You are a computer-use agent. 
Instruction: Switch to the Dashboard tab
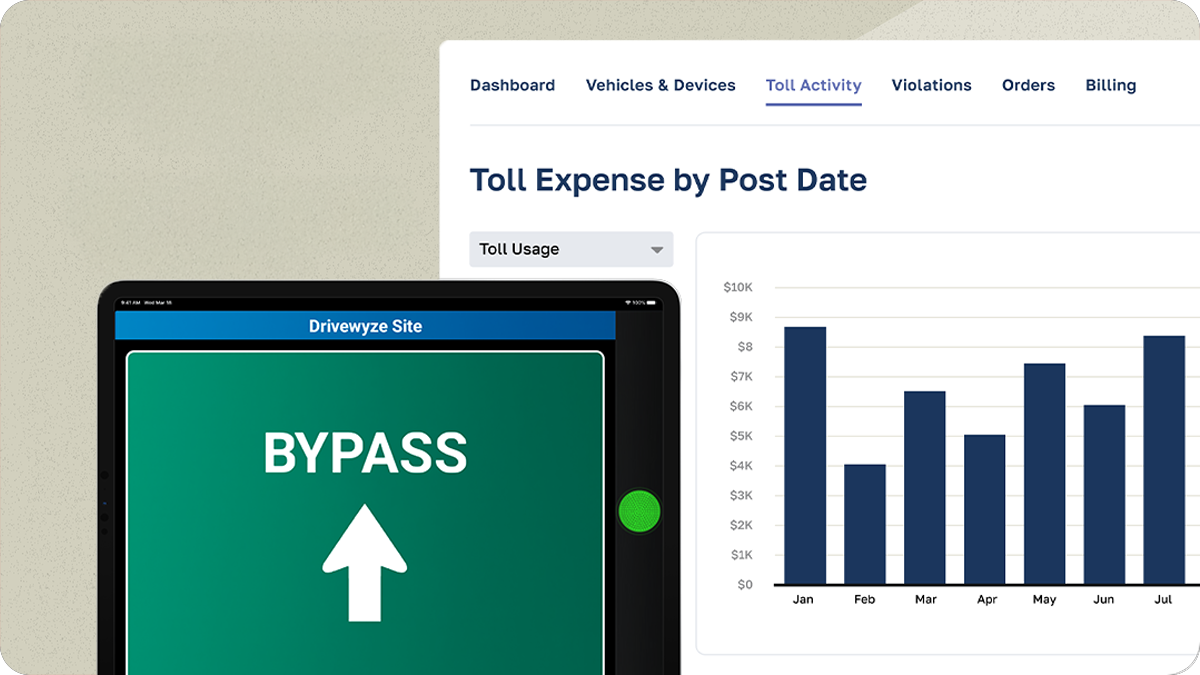512,85
